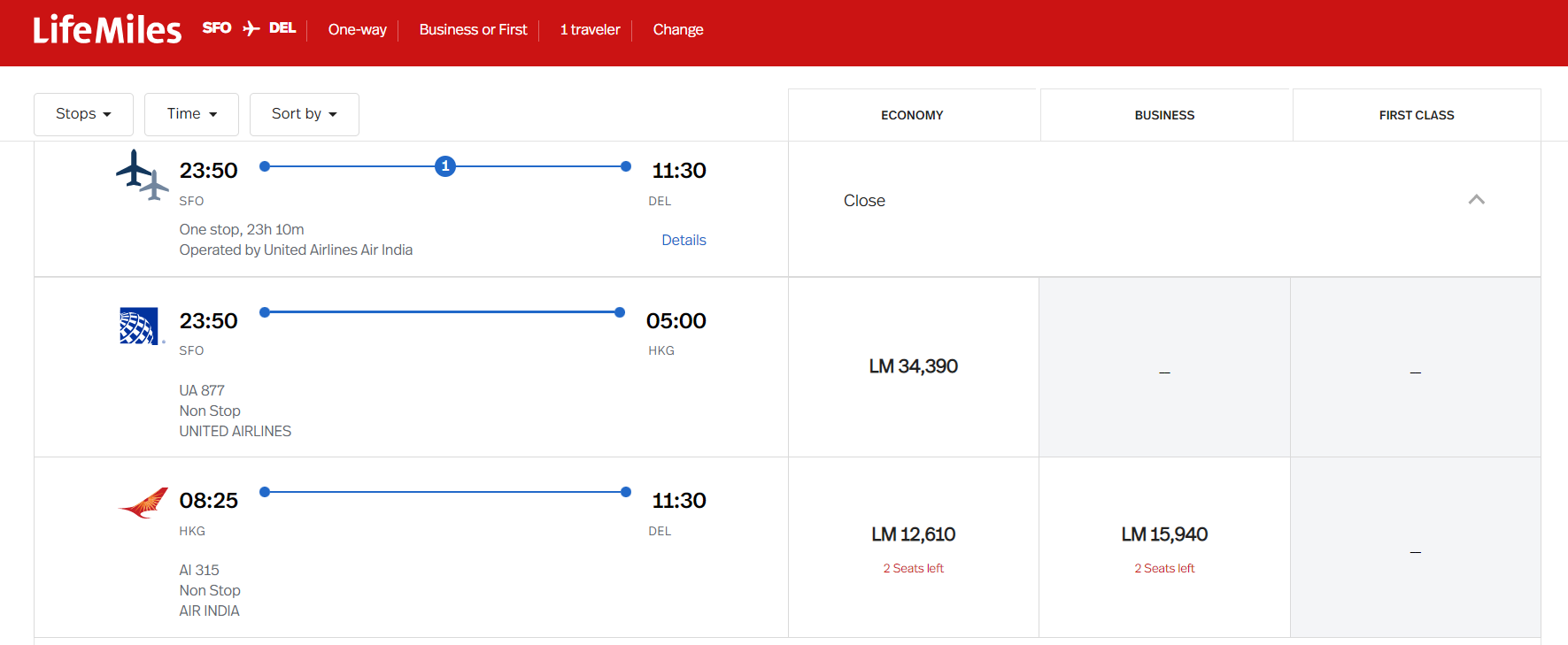This screenshot has width=1568, height=645.
Task: Click the AI 315 flight number
Action: click(199, 570)
